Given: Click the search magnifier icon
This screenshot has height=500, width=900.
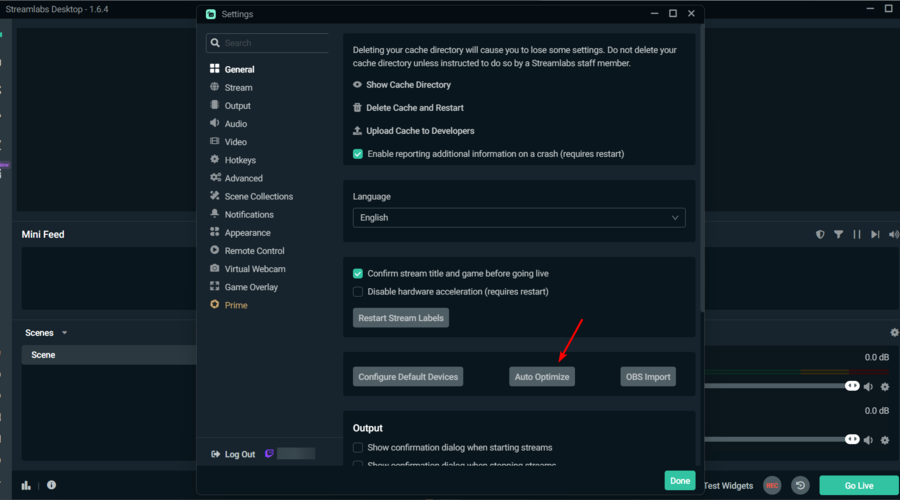Looking at the screenshot, I should coord(215,42).
